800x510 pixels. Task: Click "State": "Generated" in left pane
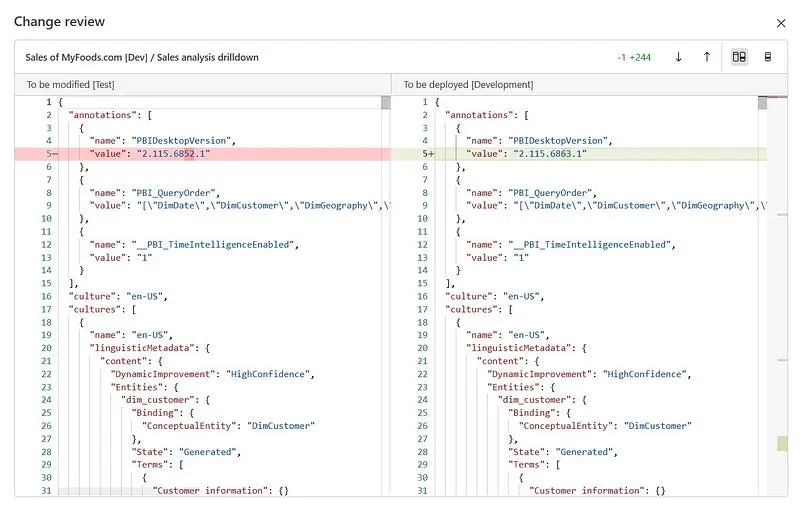[x=186, y=452]
